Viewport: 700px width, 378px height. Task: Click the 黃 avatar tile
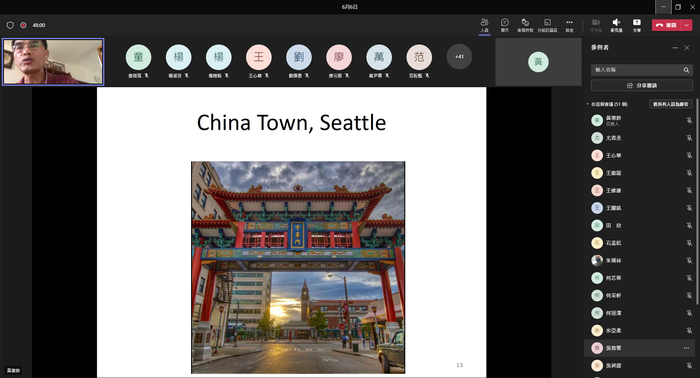pos(538,62)
